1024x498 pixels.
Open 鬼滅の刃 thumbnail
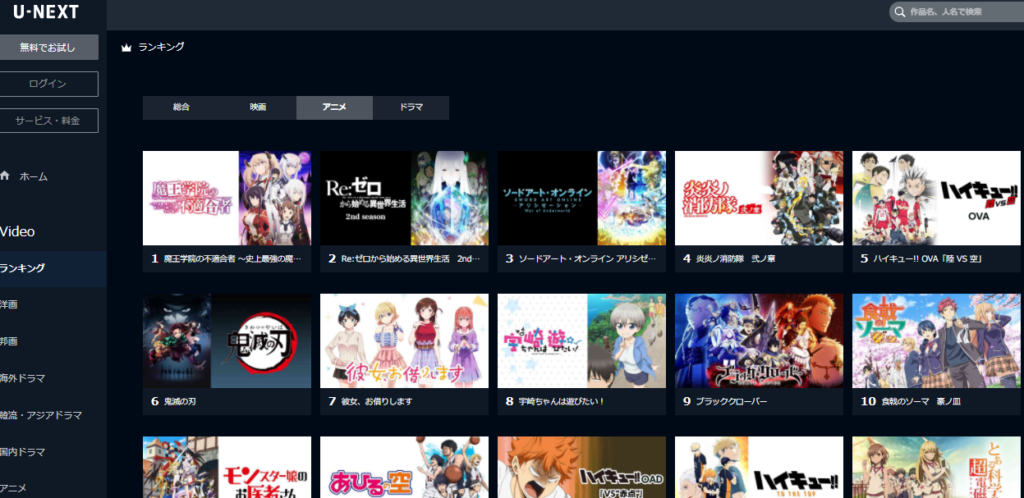(x=227, y=341)
